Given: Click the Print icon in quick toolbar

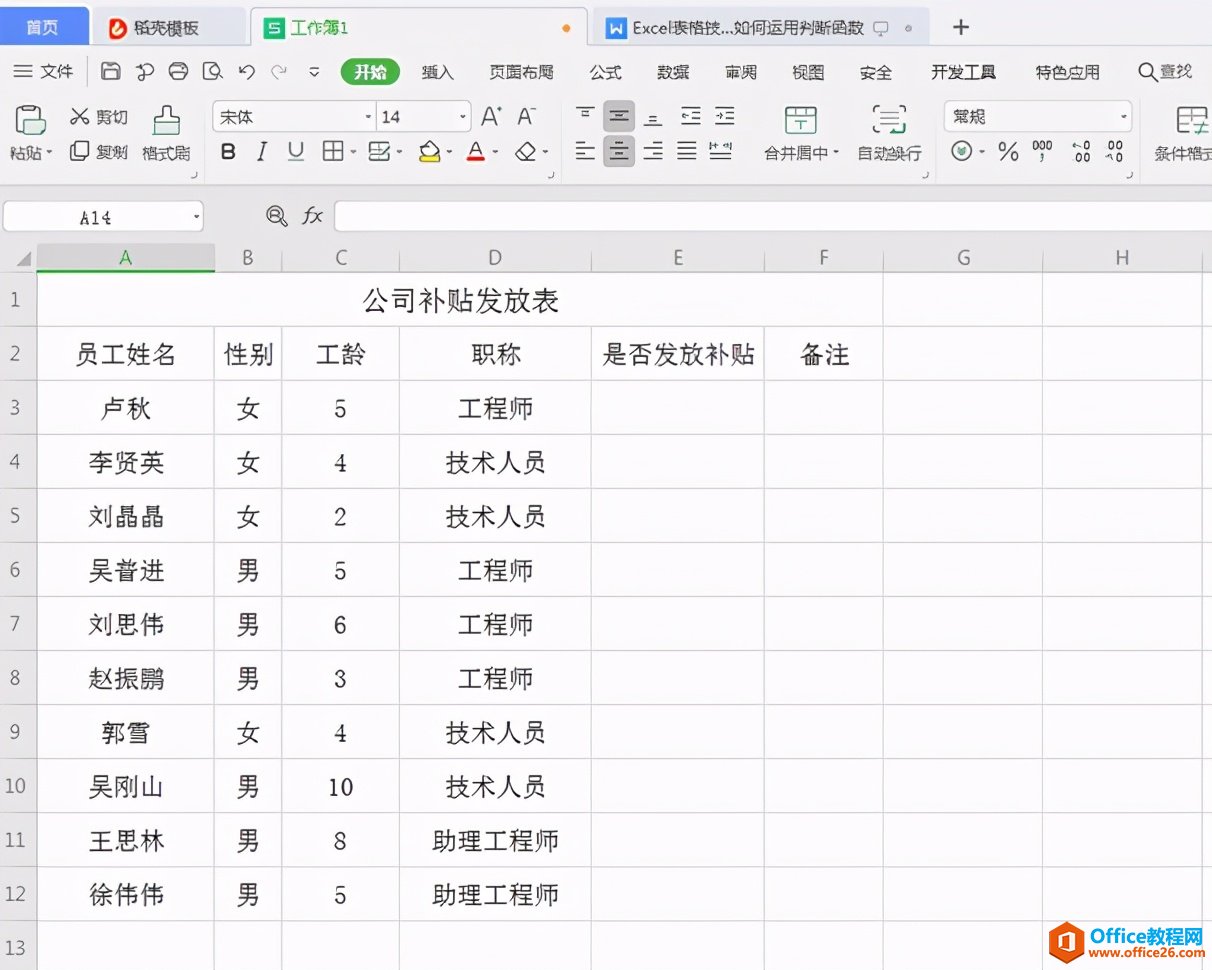Looking at the screenshot, I should pyautogui.click(x=178, y=72).
